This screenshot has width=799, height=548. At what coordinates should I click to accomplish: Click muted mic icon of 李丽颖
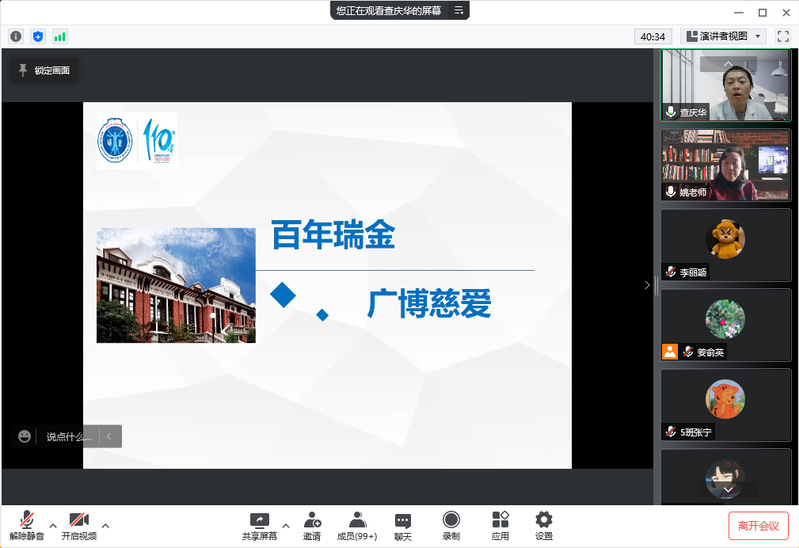click(x=671, y=272)
